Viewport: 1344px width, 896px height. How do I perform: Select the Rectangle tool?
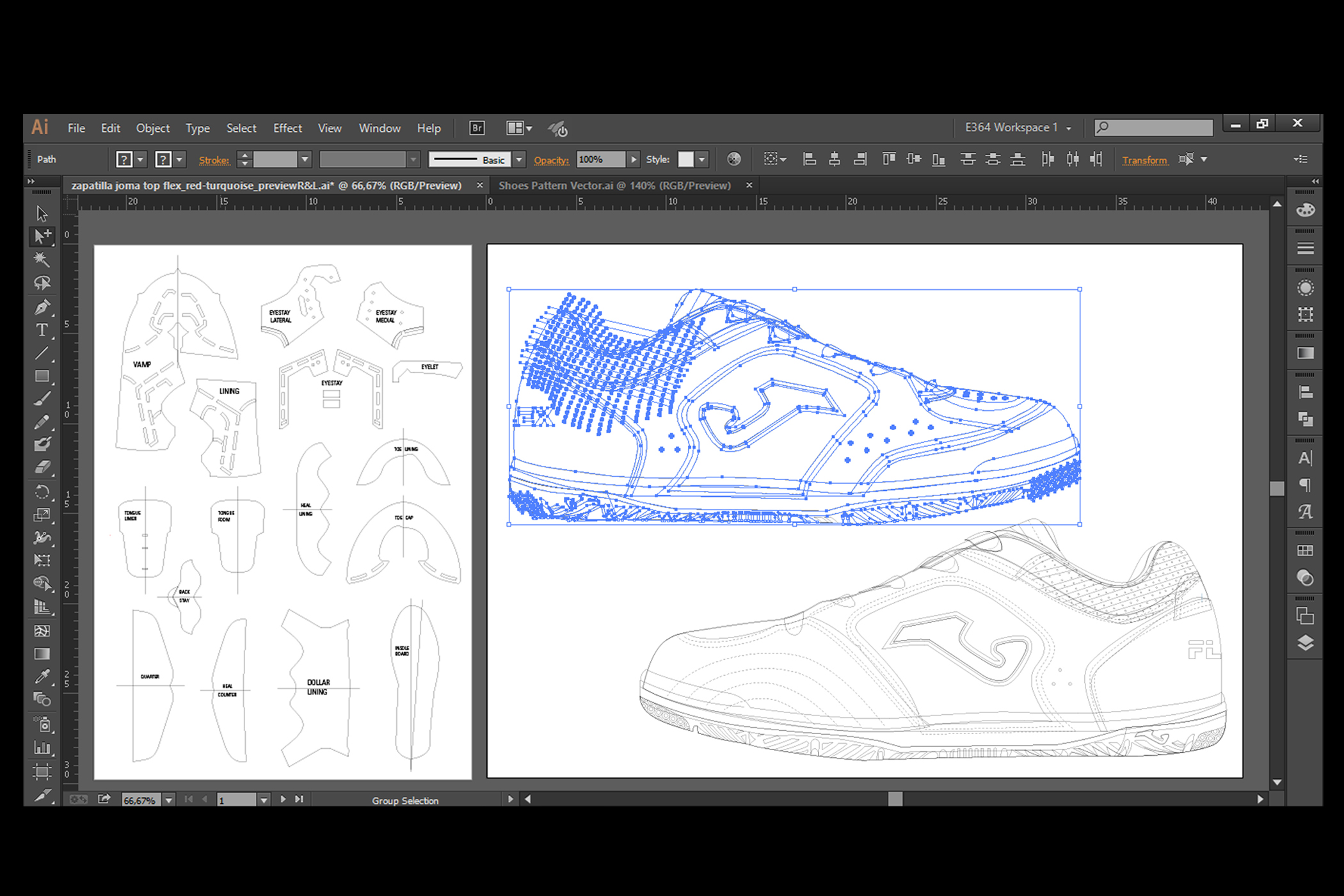click(x=42, y=376)
